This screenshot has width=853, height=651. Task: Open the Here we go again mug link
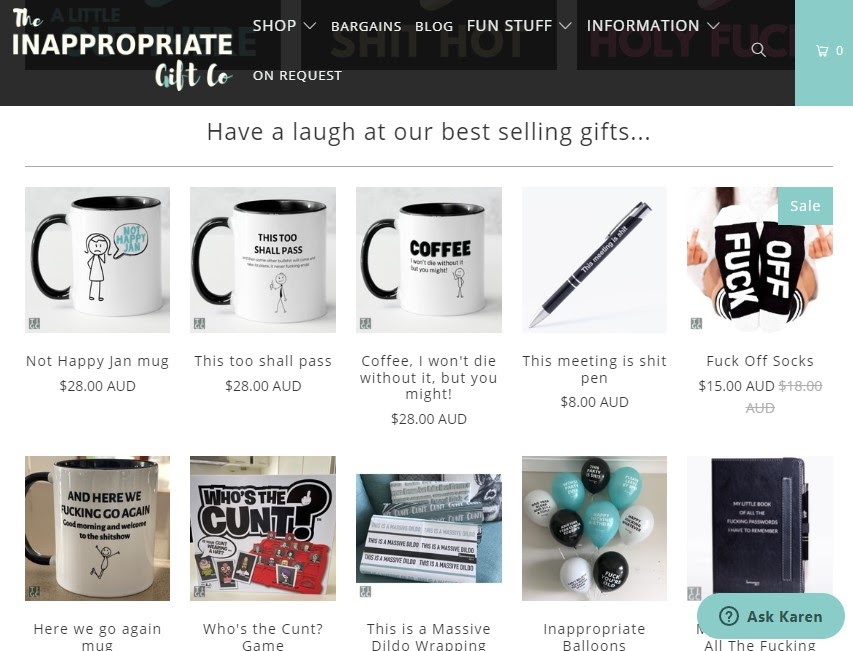click(x=97, y=636)
